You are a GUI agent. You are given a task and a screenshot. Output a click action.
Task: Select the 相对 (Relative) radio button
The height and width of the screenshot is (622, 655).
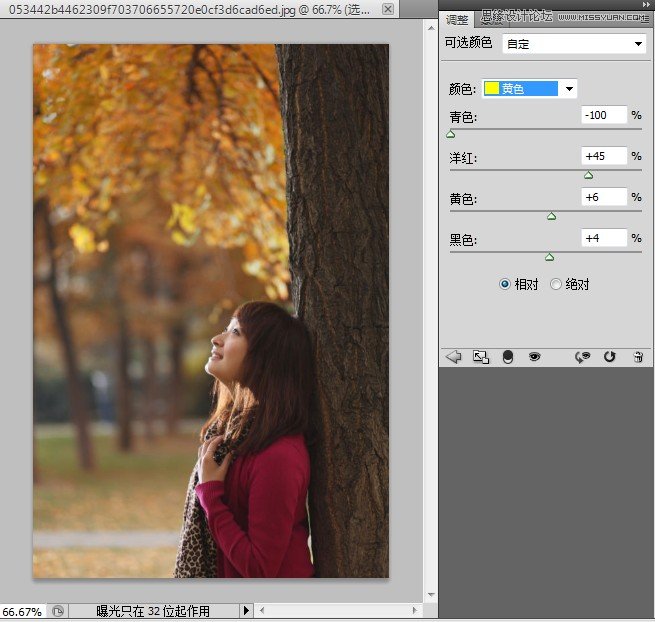(x=505, y=284)
